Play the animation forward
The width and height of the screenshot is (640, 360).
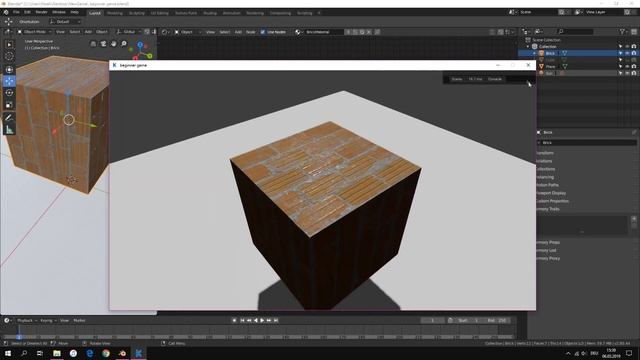pos(262,320)
